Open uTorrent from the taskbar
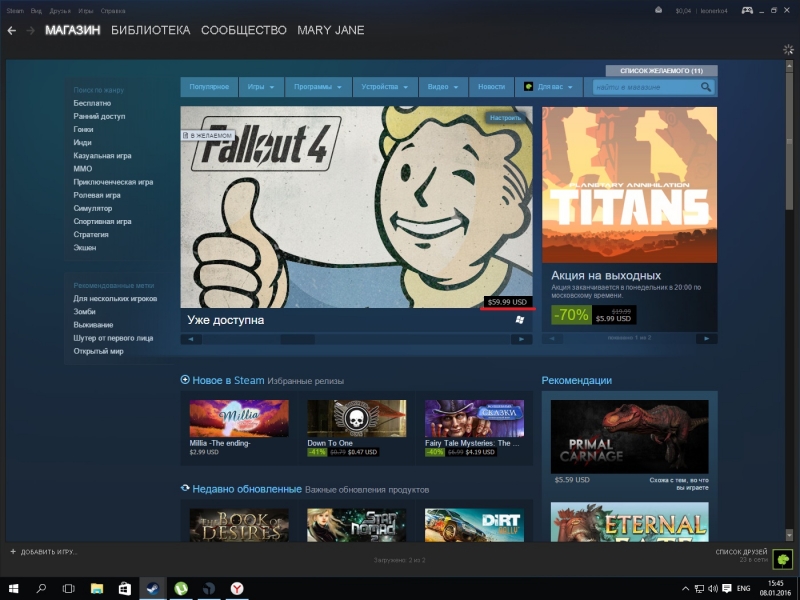Image resolution: width=800 pixels, height=600 pixels. point(181,589)
